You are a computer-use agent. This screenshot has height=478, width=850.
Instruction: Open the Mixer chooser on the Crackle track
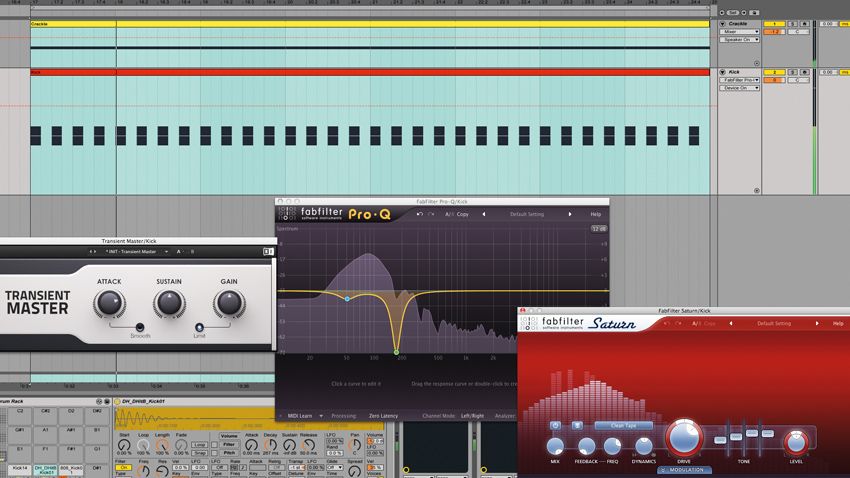coord(739,32)
